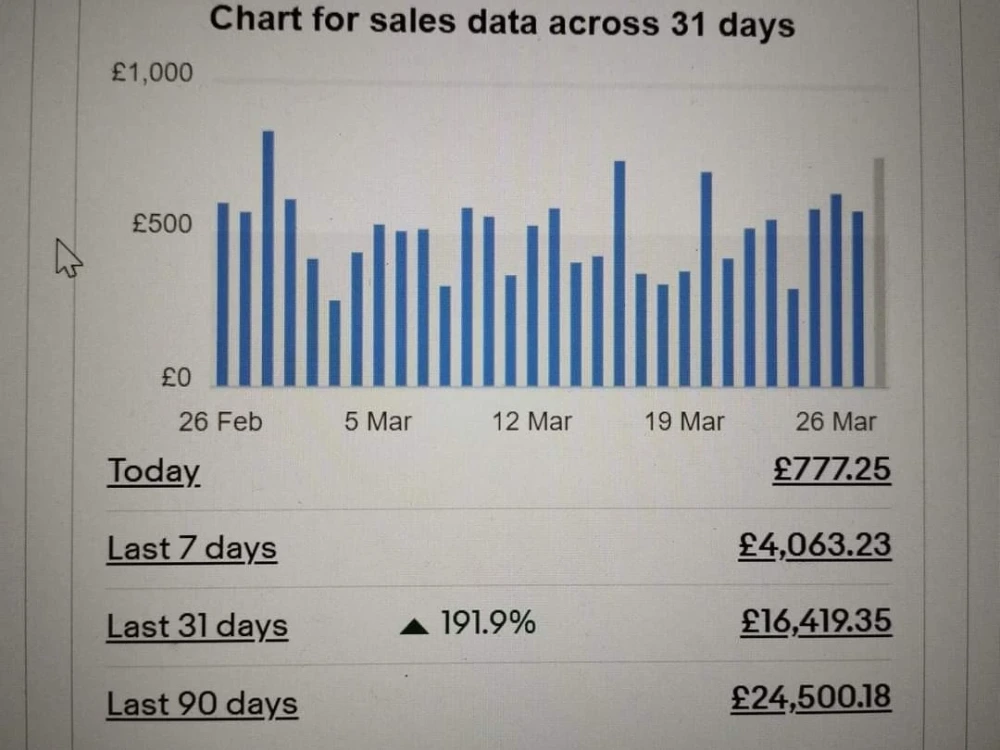
Task: Select the tallest blue bar near 26 Feb
Action: pyautogui.click(x=268, y=258)
